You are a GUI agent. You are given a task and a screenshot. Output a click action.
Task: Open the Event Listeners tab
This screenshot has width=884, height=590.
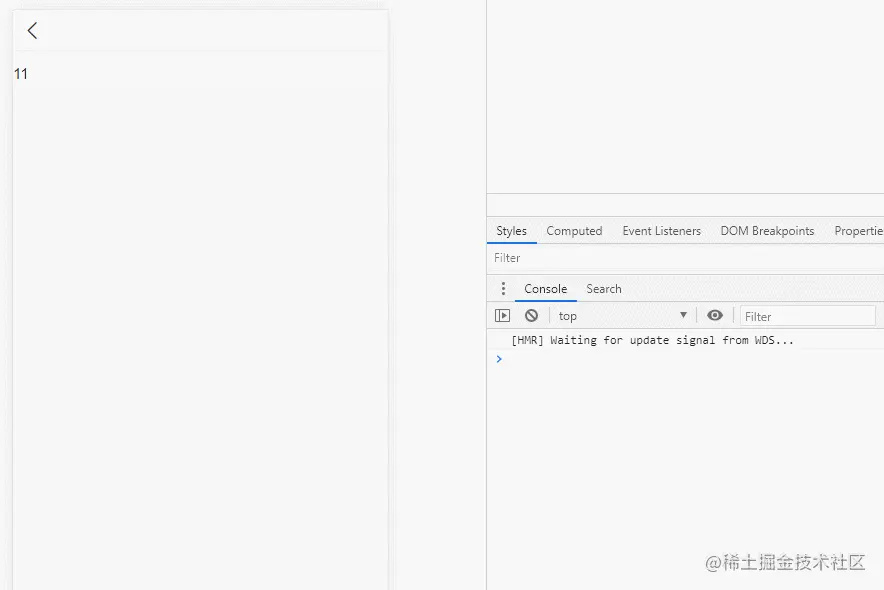coord(661,230)
